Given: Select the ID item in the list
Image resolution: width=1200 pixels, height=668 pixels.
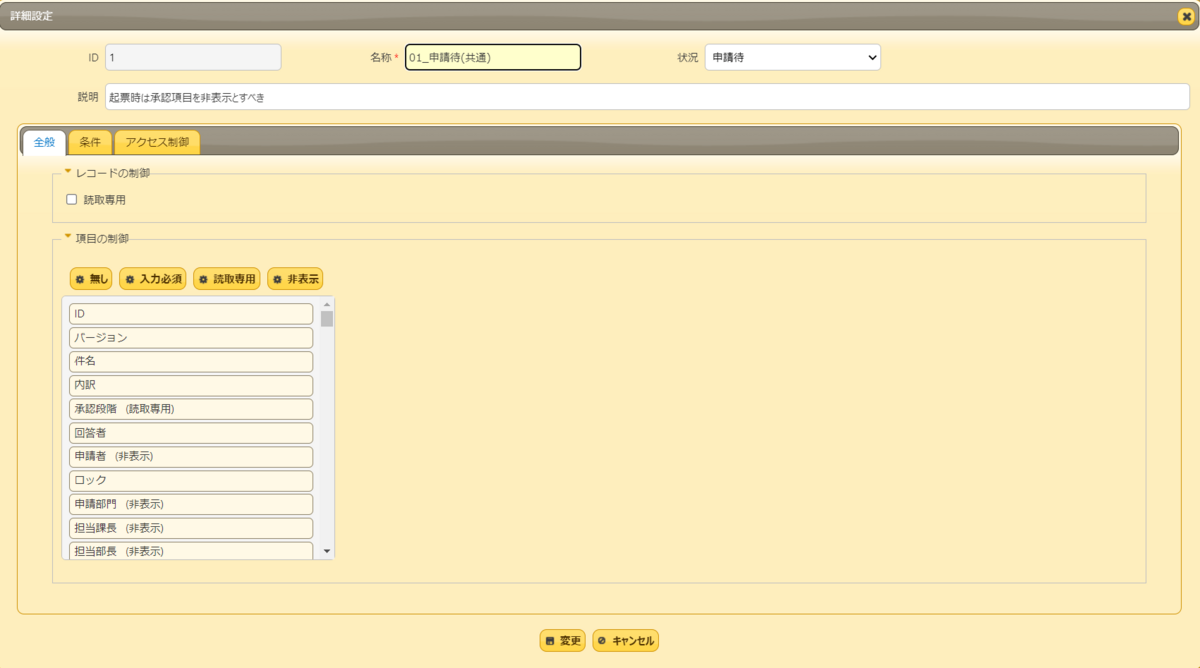Looking at the screenshot, I should point(191,314).
